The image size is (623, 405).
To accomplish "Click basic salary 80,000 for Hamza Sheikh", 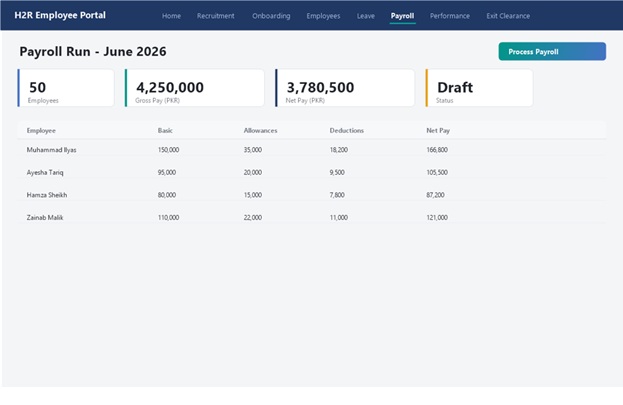I will pyautogui.click(x=167, y=195).
